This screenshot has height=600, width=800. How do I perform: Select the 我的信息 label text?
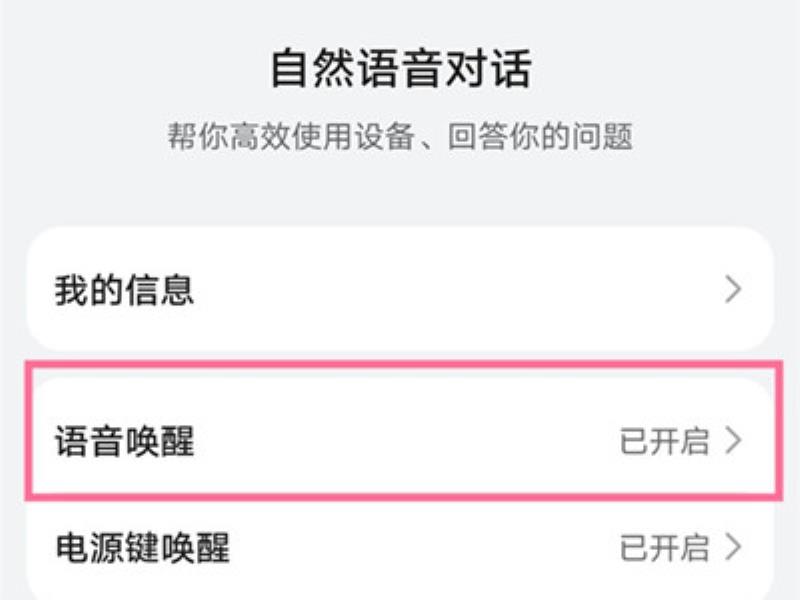[x=125, y=290]
